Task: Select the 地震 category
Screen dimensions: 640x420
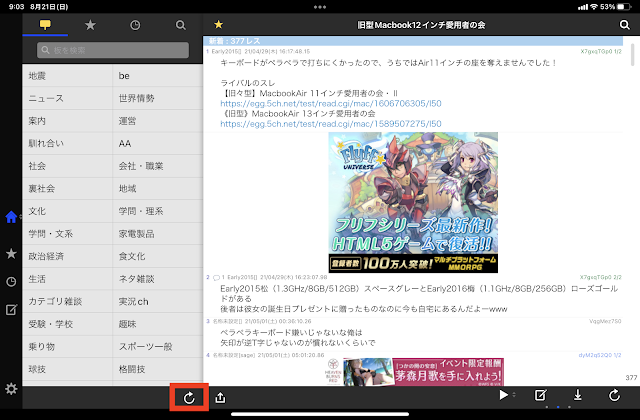Action: (x=67, y=76)
